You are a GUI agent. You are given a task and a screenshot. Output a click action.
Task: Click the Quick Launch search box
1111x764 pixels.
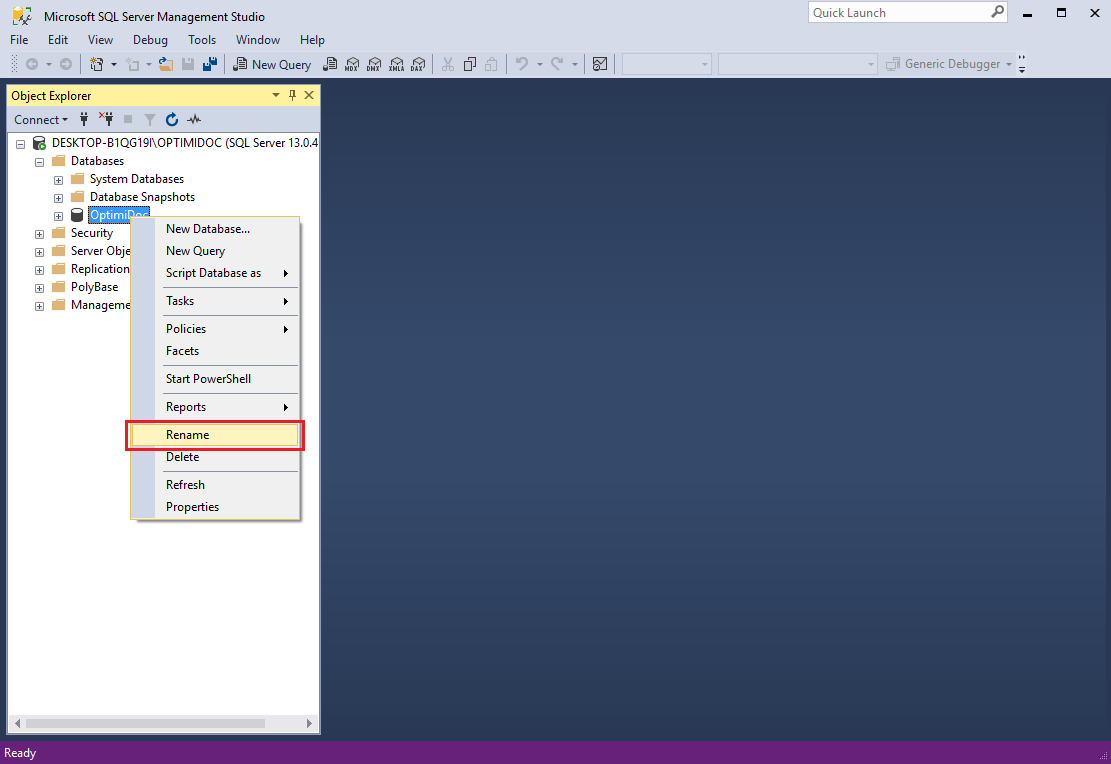[898, 13]
